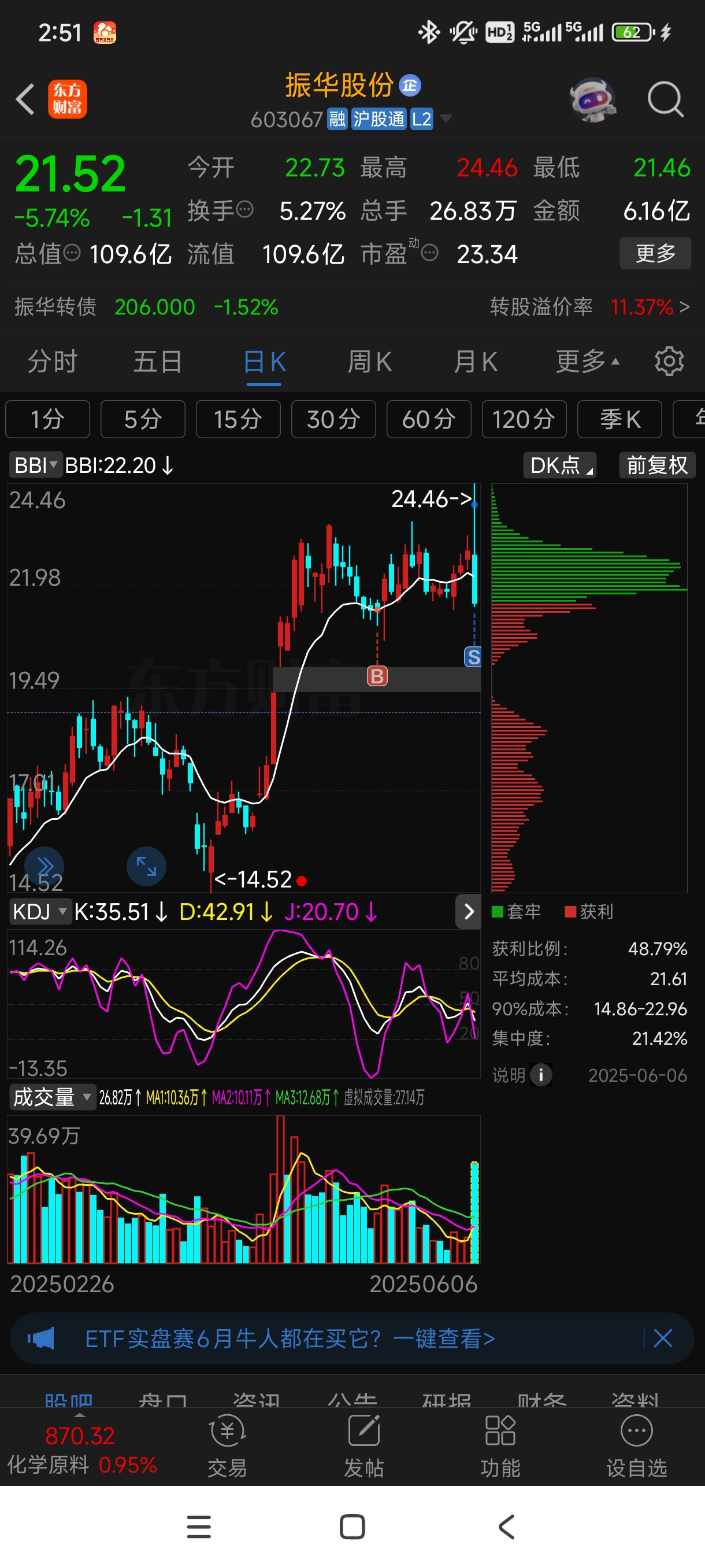The width and height of the screenshot is (705, 1568).
Task: Tap the green 套牢 legend swatch
Action: (x=497, y=911)
